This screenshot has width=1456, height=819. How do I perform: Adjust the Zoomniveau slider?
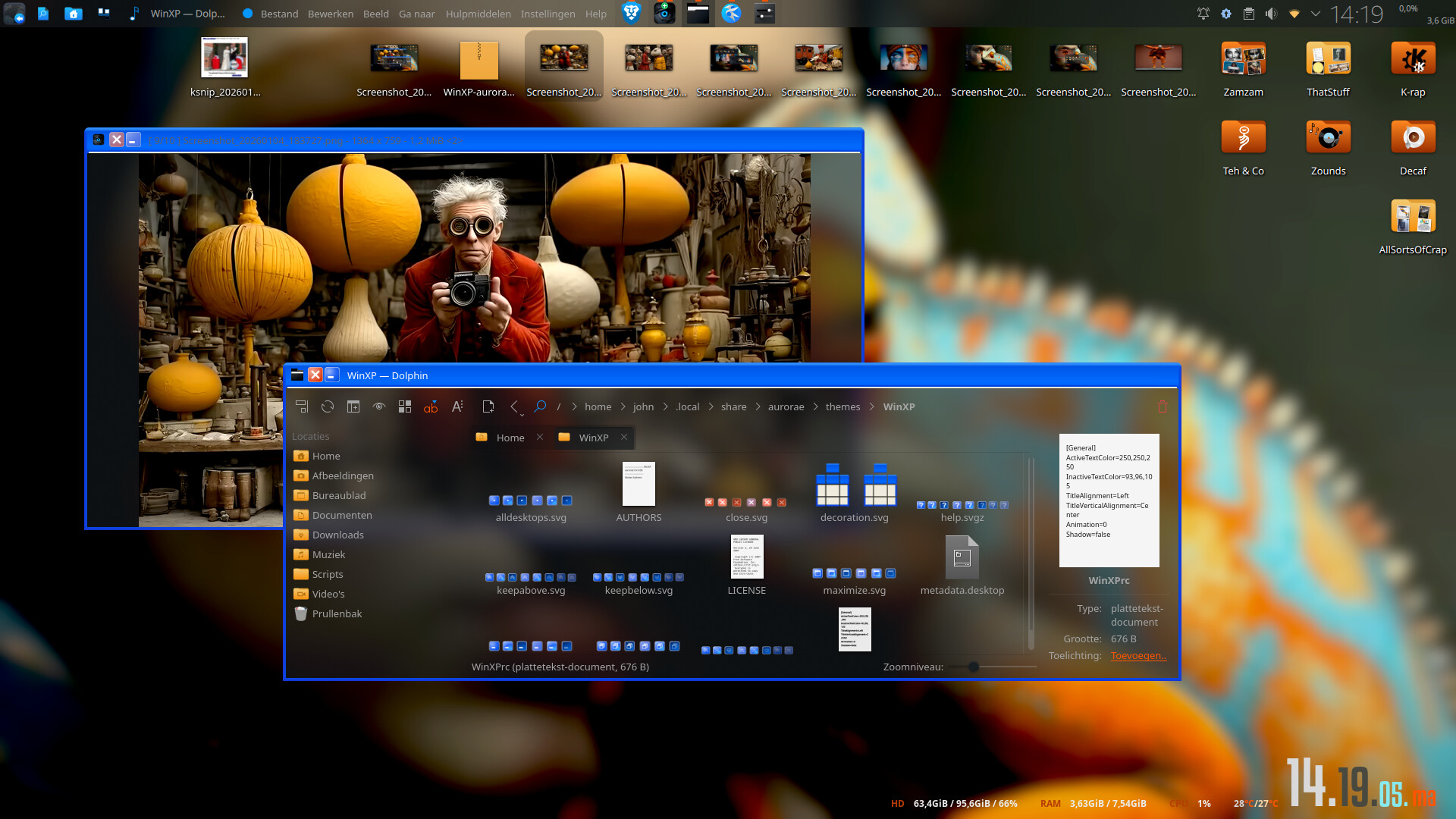tap(974, 667)
